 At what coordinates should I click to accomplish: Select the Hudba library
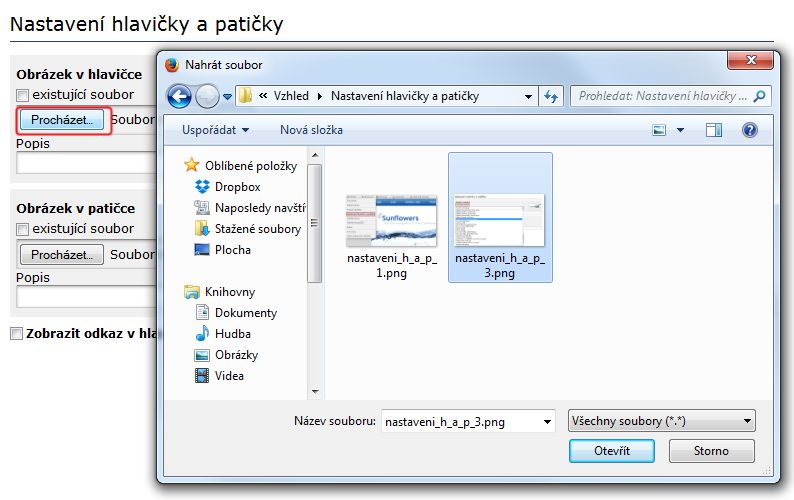(x=232, y=334)
